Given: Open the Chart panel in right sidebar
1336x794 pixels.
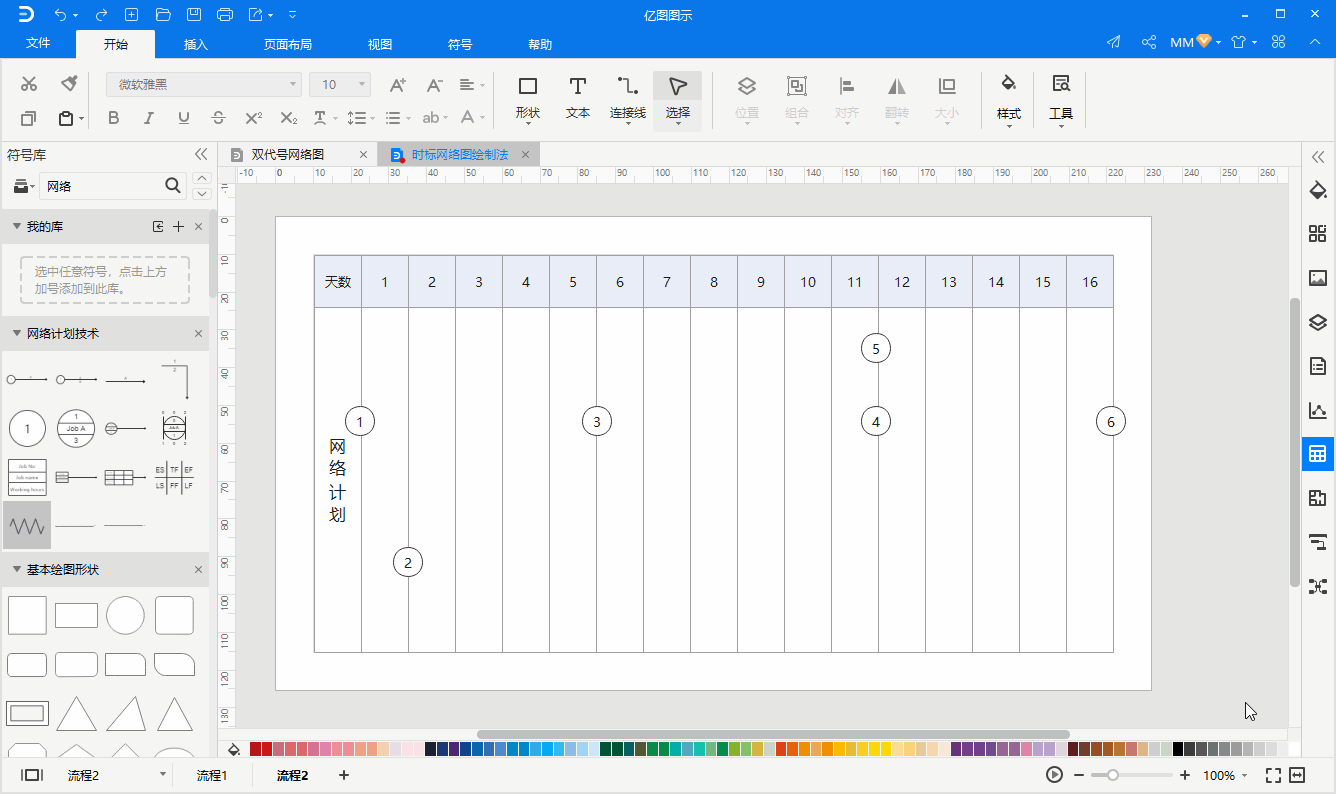Looking at the screenshot, I should click(1318, 410).
